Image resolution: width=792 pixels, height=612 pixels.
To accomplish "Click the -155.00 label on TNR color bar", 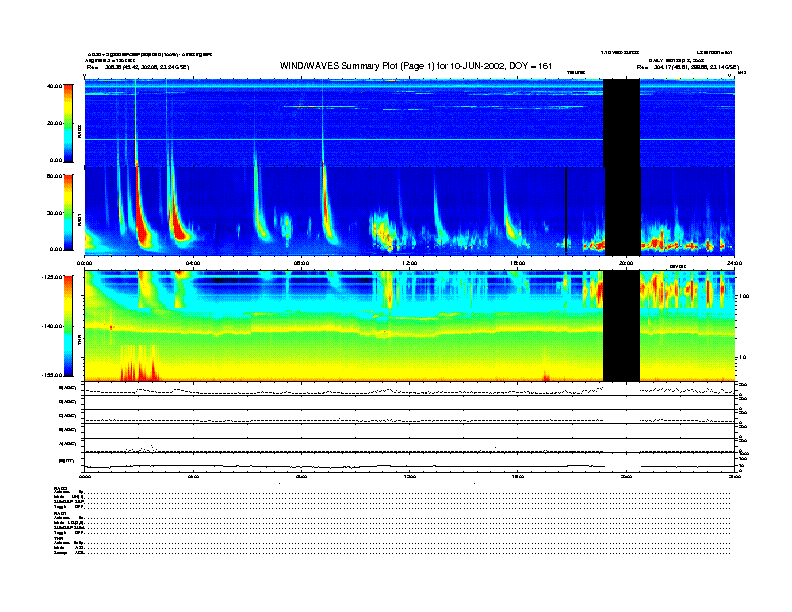I will click(52, 375).
